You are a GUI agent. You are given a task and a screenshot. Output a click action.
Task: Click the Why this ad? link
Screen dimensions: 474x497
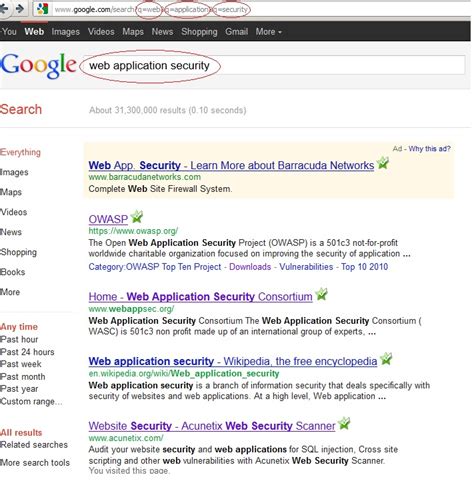point(429,149)
